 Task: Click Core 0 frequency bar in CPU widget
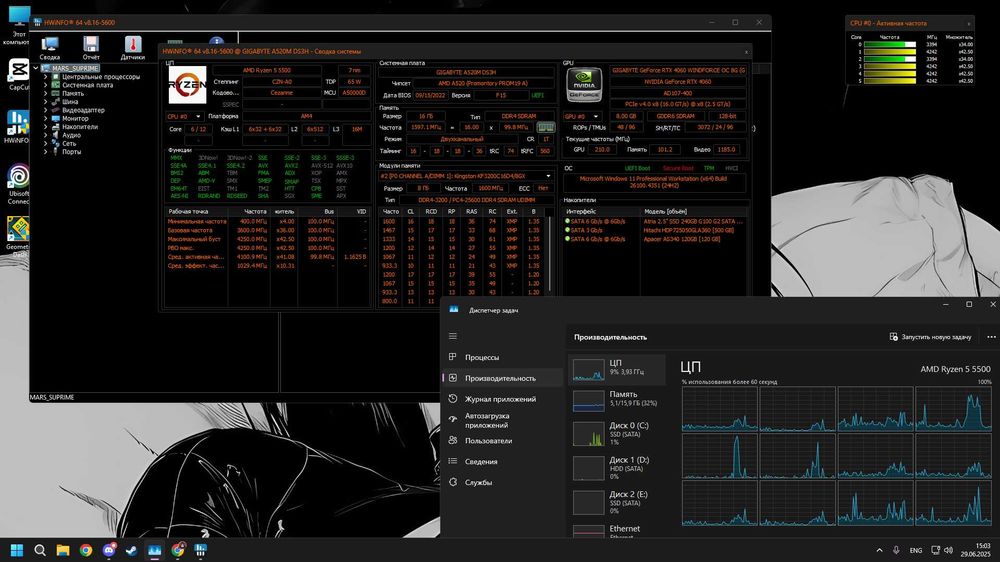(x=890, y=45)
